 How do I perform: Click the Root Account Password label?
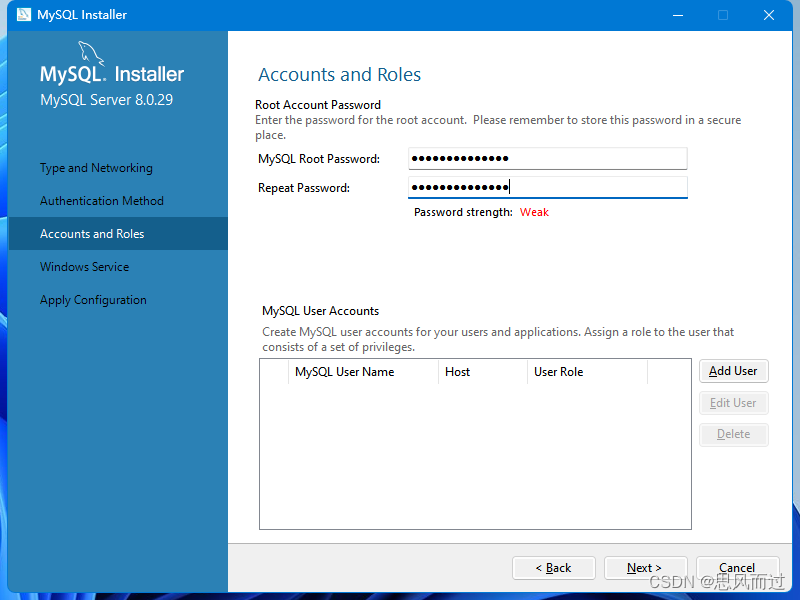318,105
